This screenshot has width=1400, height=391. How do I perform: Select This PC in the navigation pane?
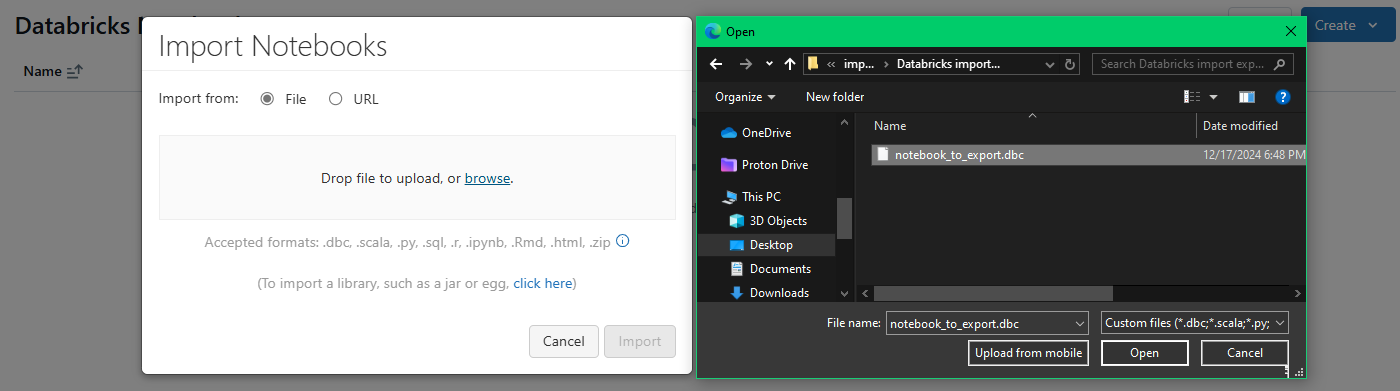pyautogui.click(x=761, y=197)
